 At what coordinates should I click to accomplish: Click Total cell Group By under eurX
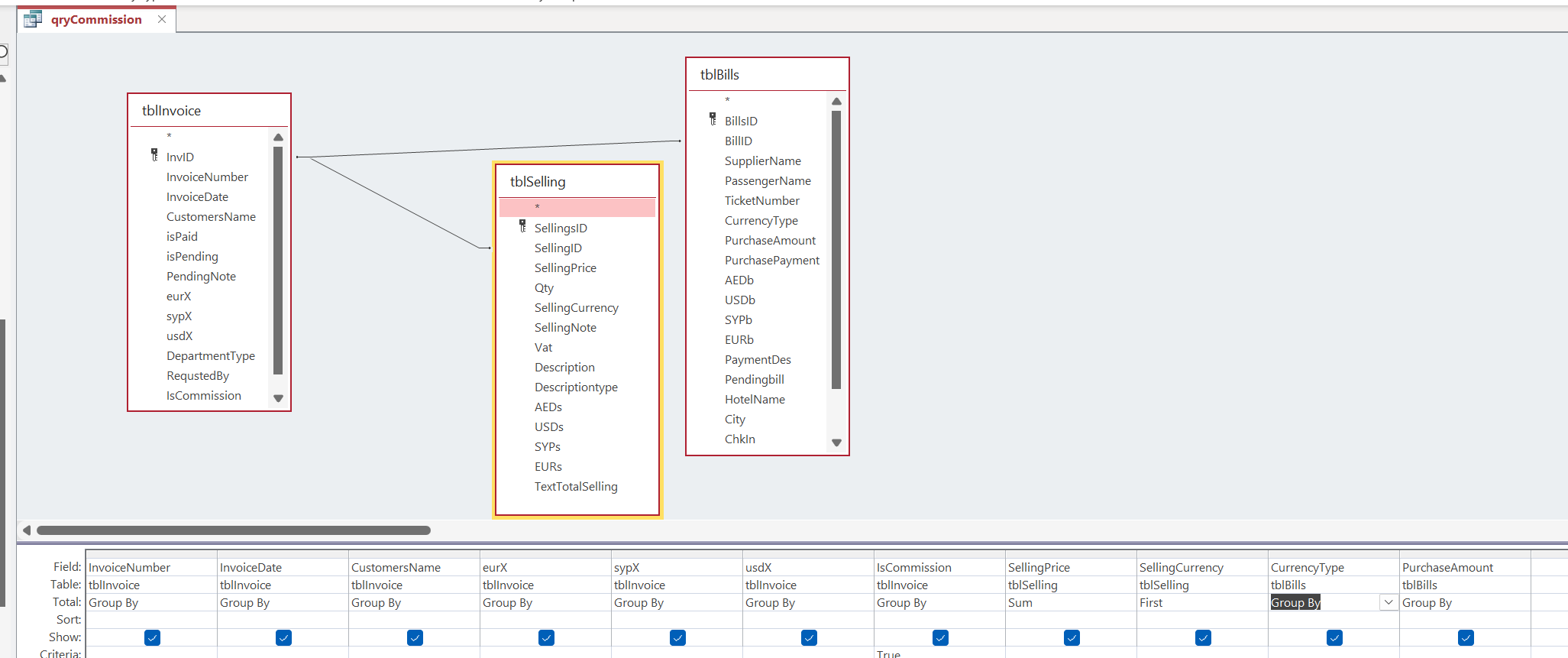pyautogui.click(x=545, y=602)
